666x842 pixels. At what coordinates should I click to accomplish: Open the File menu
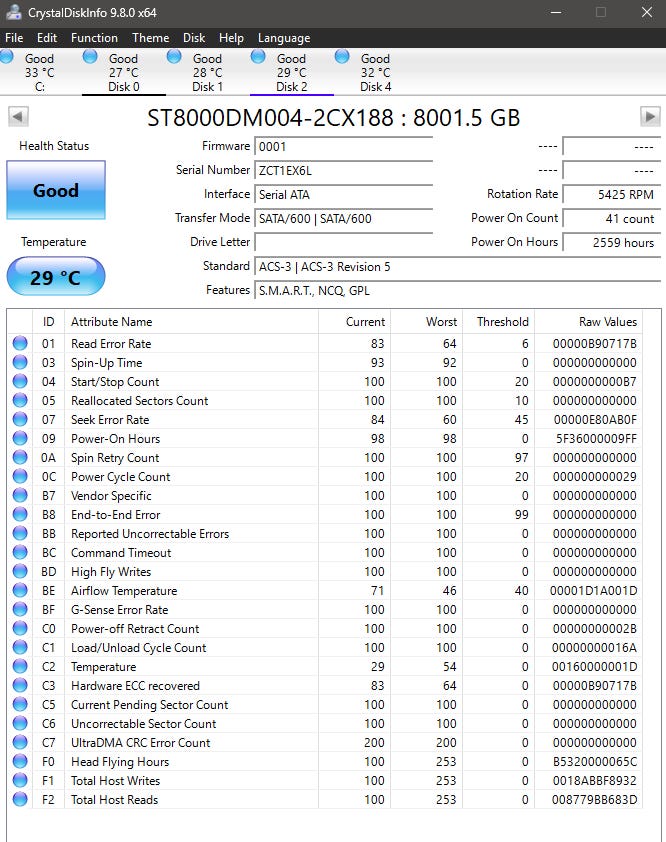pos(14,38)
